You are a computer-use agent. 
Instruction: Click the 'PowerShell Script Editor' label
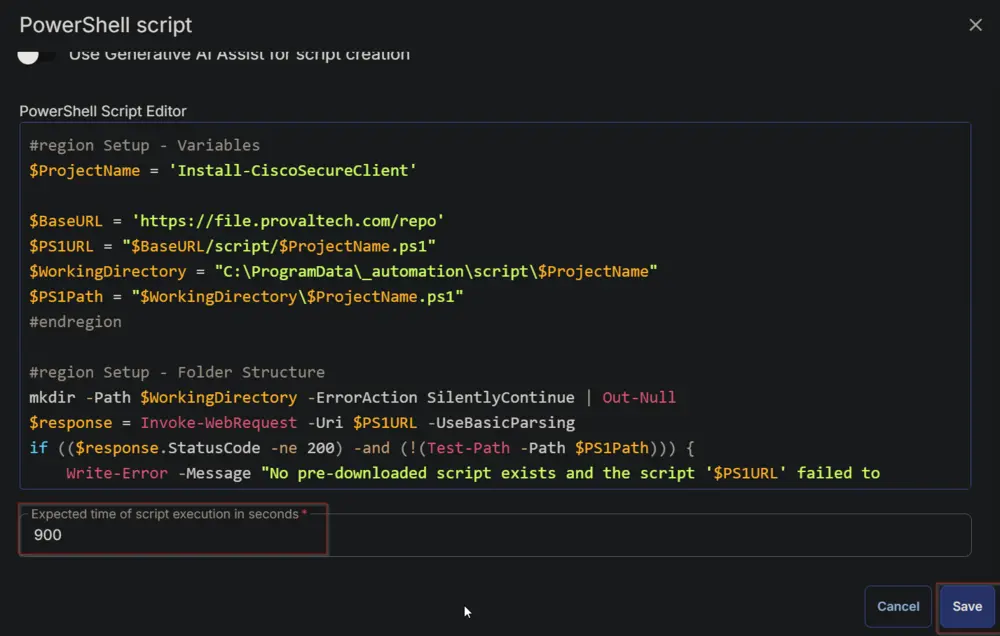click(x=103, y=111)
